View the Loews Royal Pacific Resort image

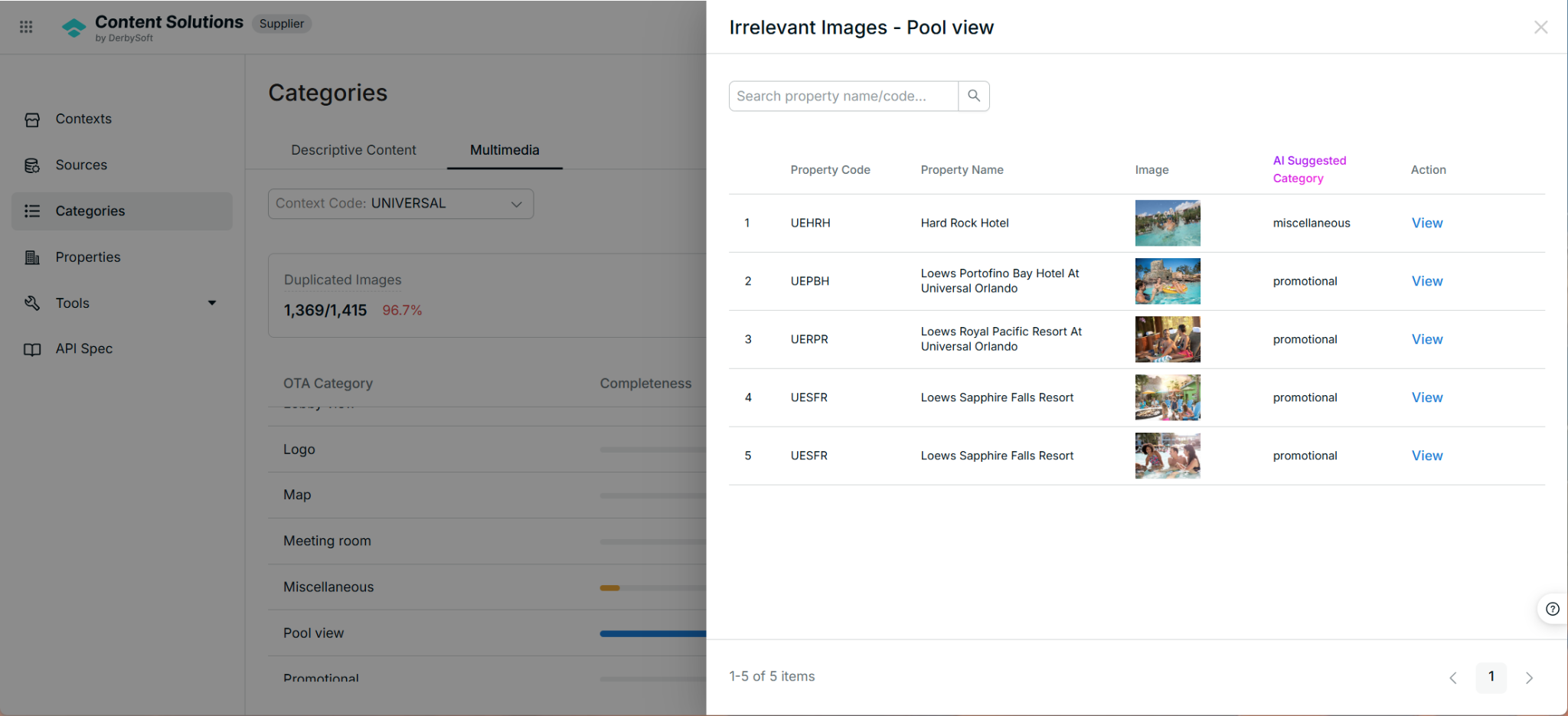pos(1427,339)
